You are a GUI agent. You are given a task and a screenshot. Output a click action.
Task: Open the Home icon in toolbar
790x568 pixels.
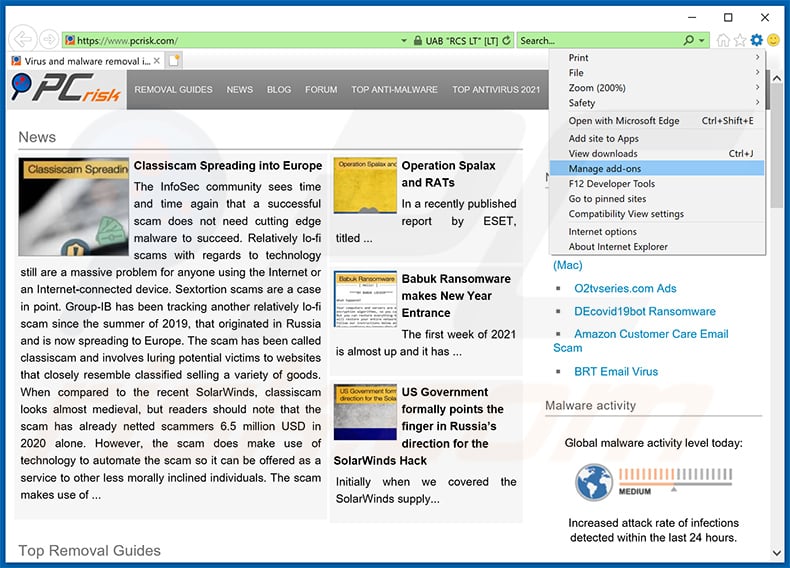[723, 40]
